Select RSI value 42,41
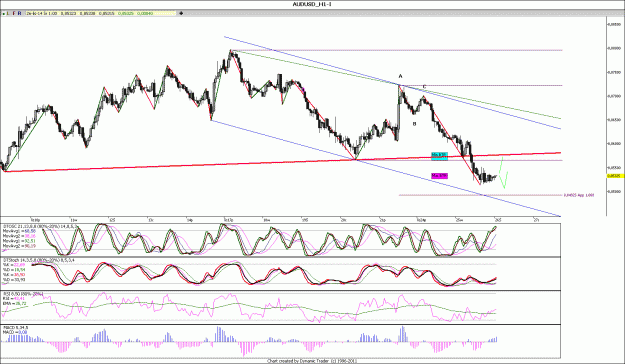 [x=19, y=298]
